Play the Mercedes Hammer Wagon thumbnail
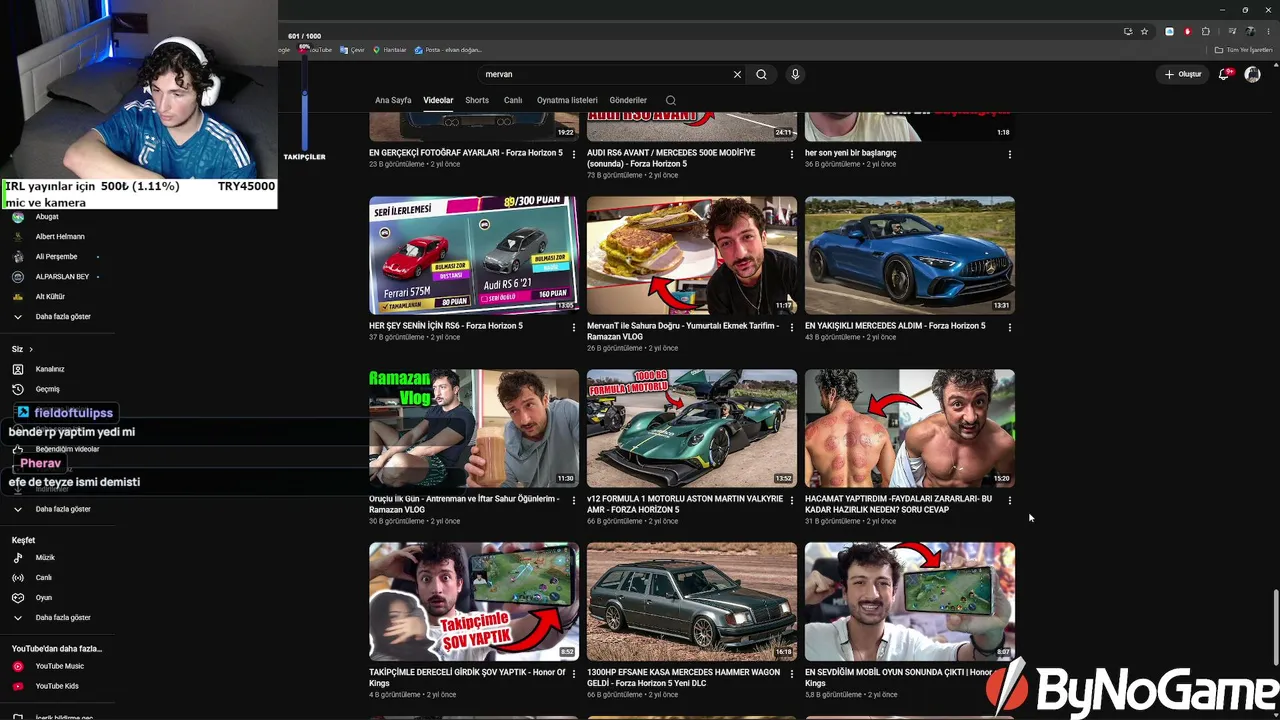The image size is (1280, 720). point(692,601)
